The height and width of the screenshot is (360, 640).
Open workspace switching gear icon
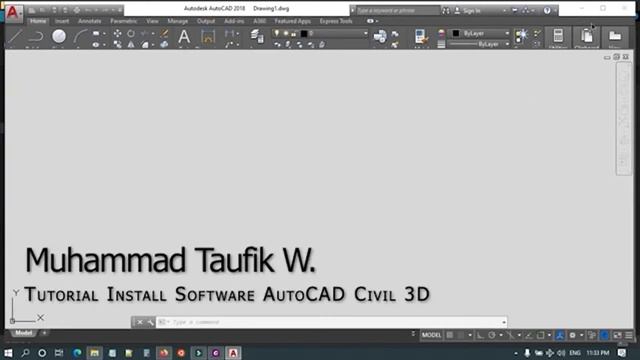click(x=572, y=335)
